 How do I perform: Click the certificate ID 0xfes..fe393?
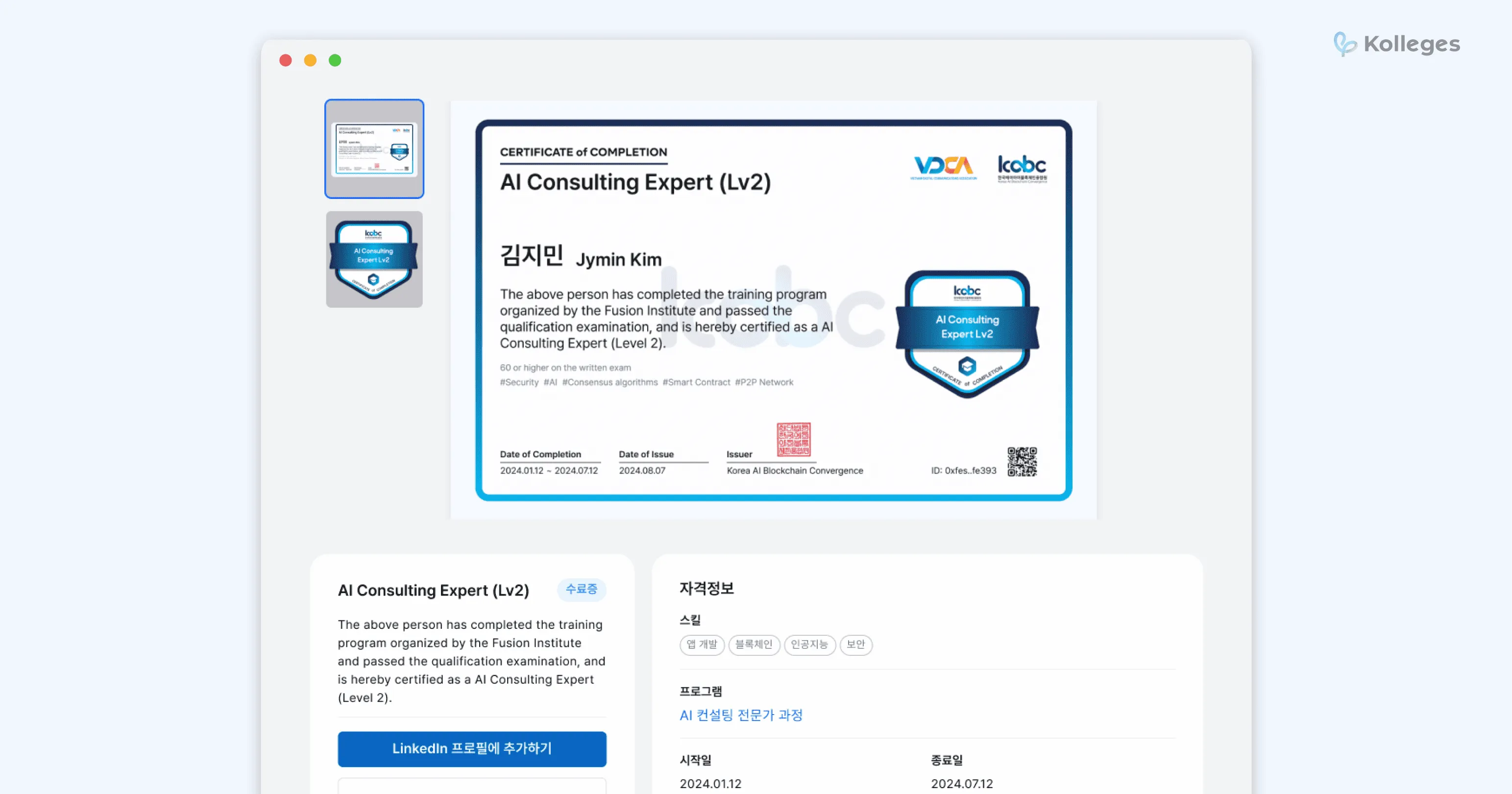[963, 471]
